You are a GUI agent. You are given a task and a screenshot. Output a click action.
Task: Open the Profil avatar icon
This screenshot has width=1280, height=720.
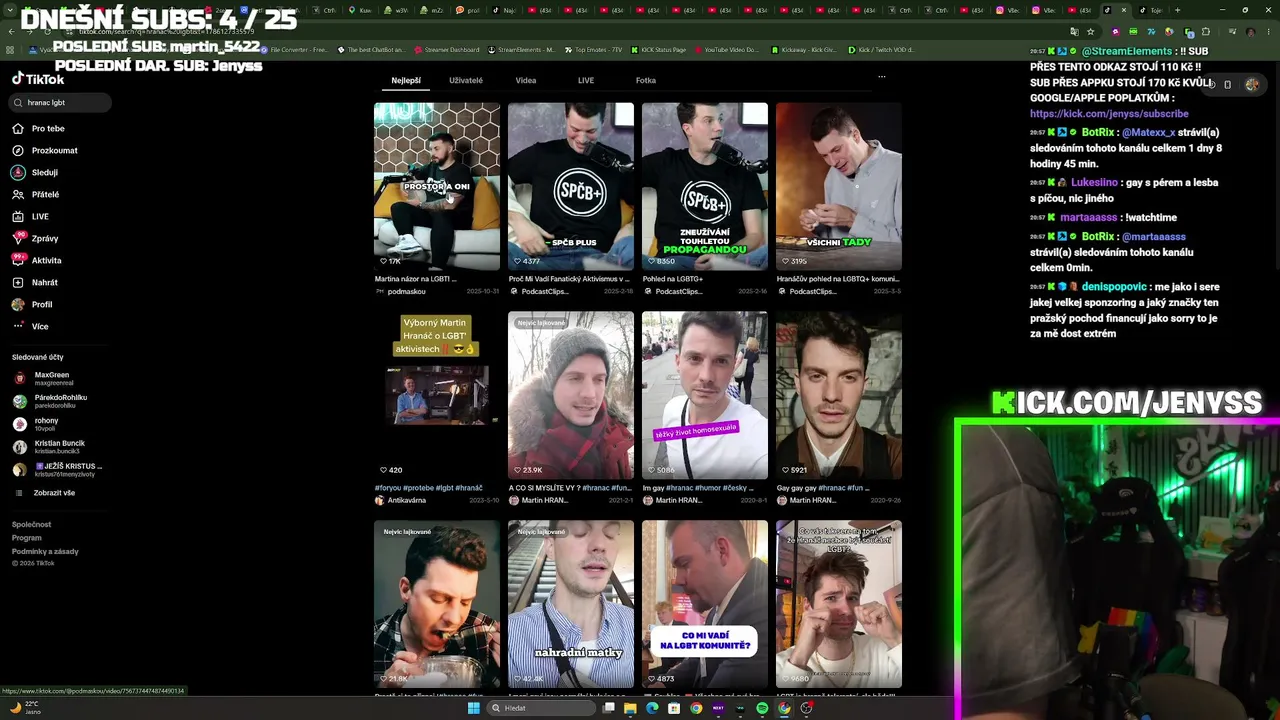(18, 304)
